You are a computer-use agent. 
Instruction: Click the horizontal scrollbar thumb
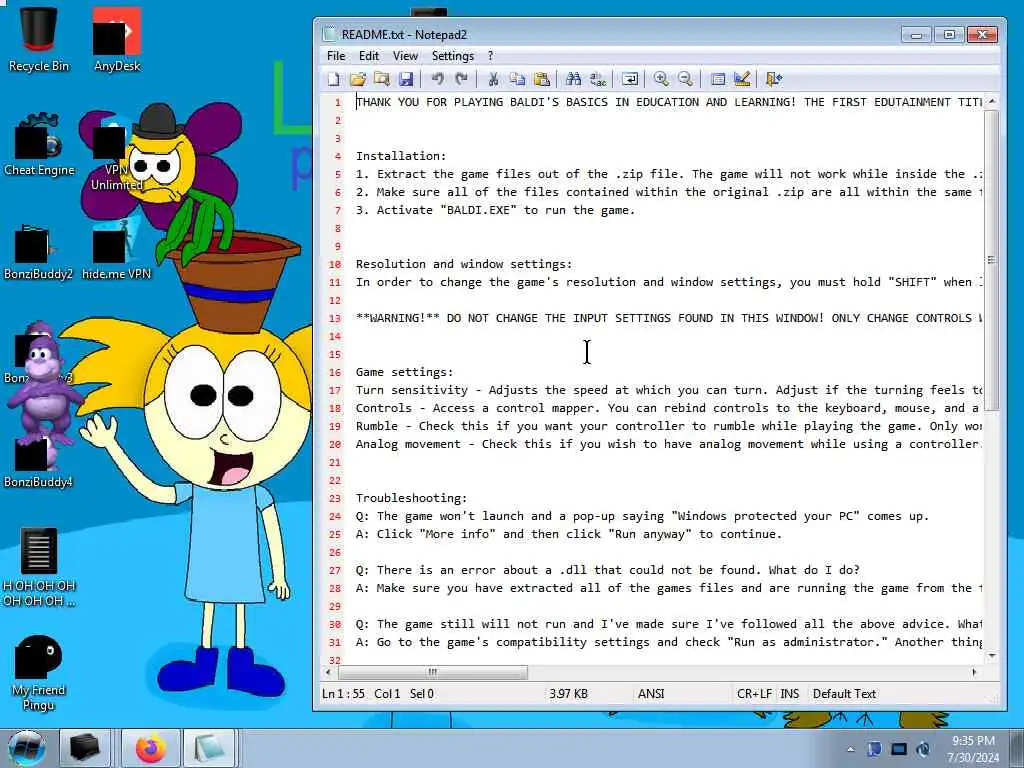tap(432, 672)
